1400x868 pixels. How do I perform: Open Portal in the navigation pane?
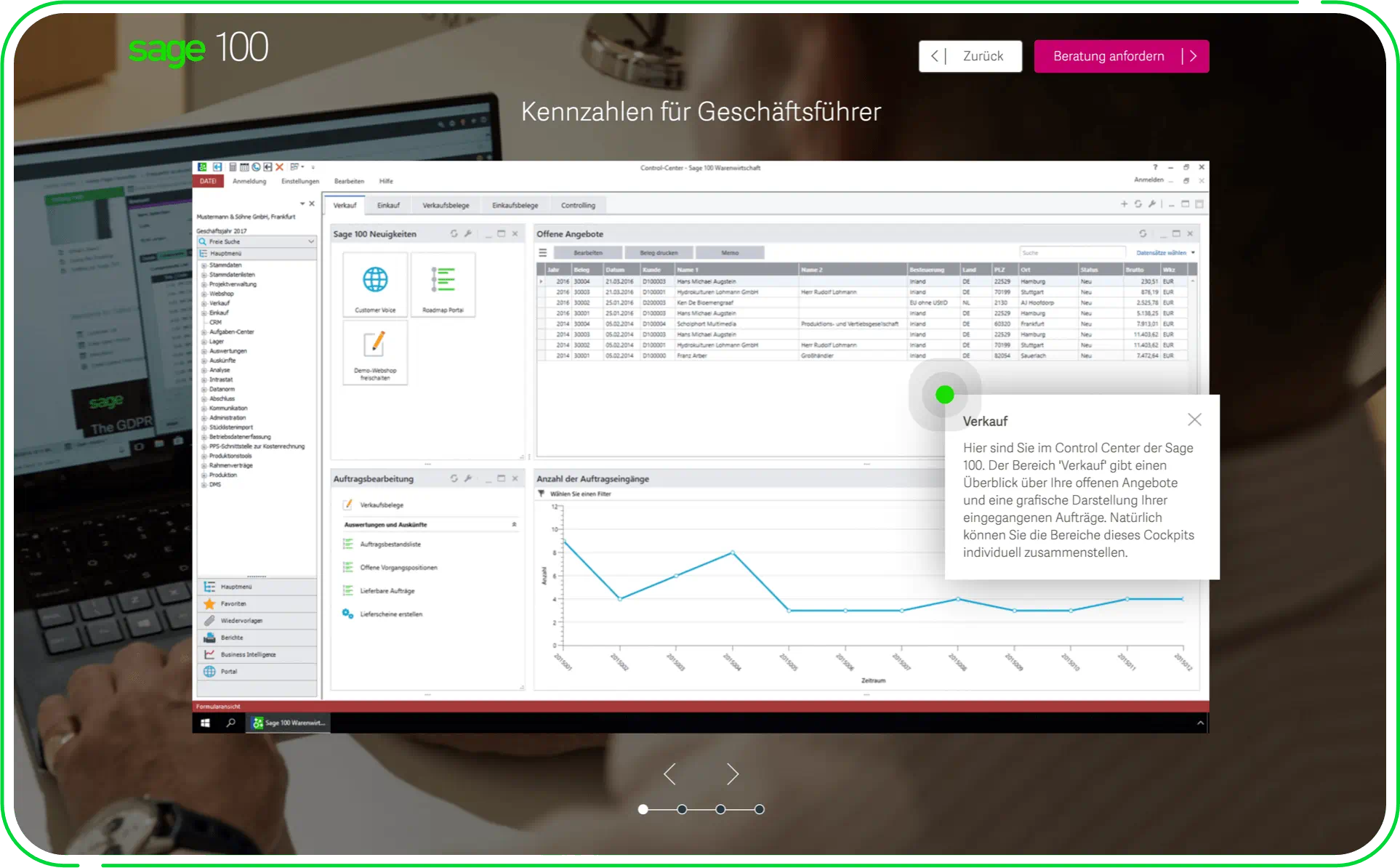pos(257,672)
